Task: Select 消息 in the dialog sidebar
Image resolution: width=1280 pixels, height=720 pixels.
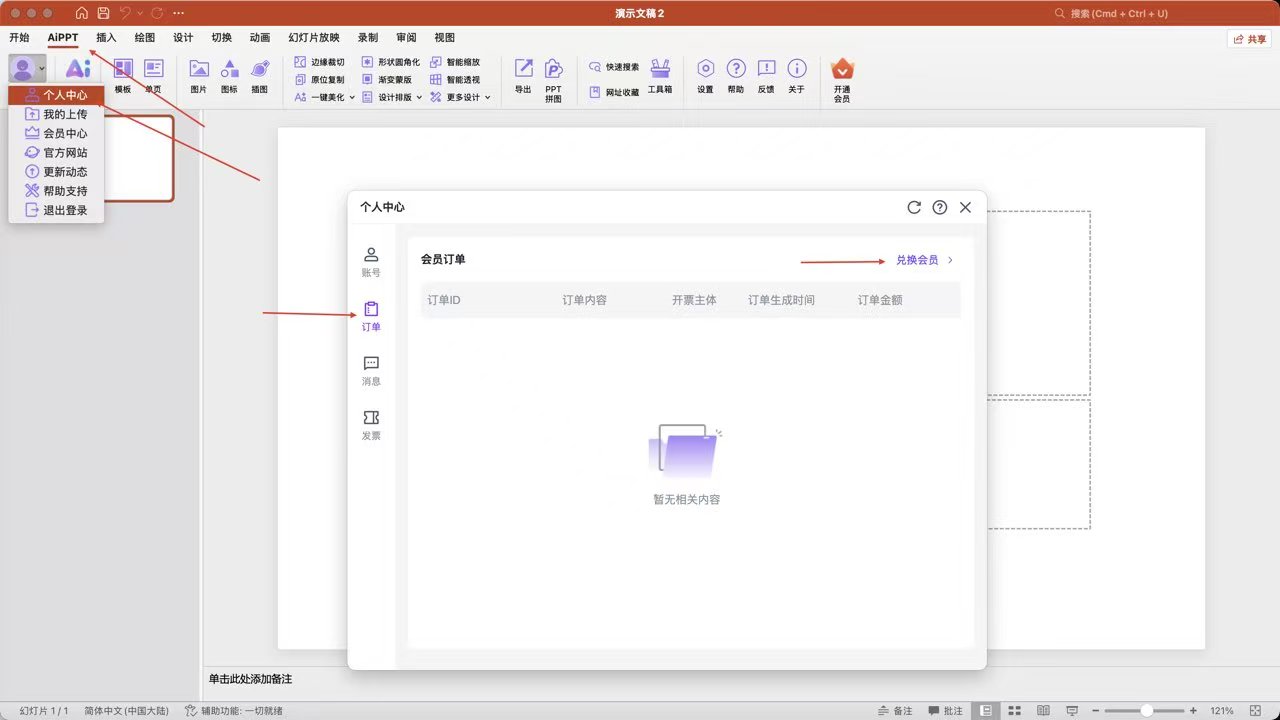Action: click(371, 370)
